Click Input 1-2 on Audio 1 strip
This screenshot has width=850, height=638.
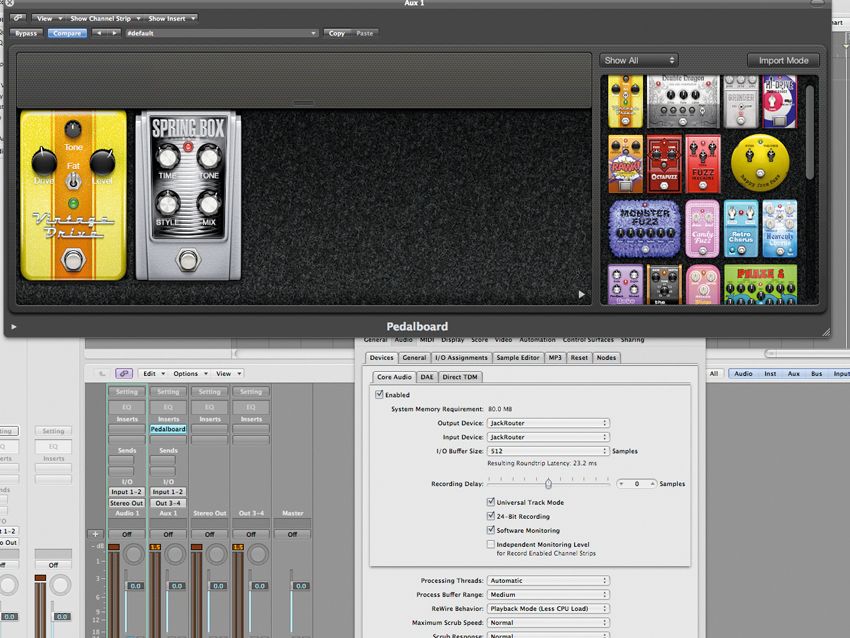(x=126, y=492)
